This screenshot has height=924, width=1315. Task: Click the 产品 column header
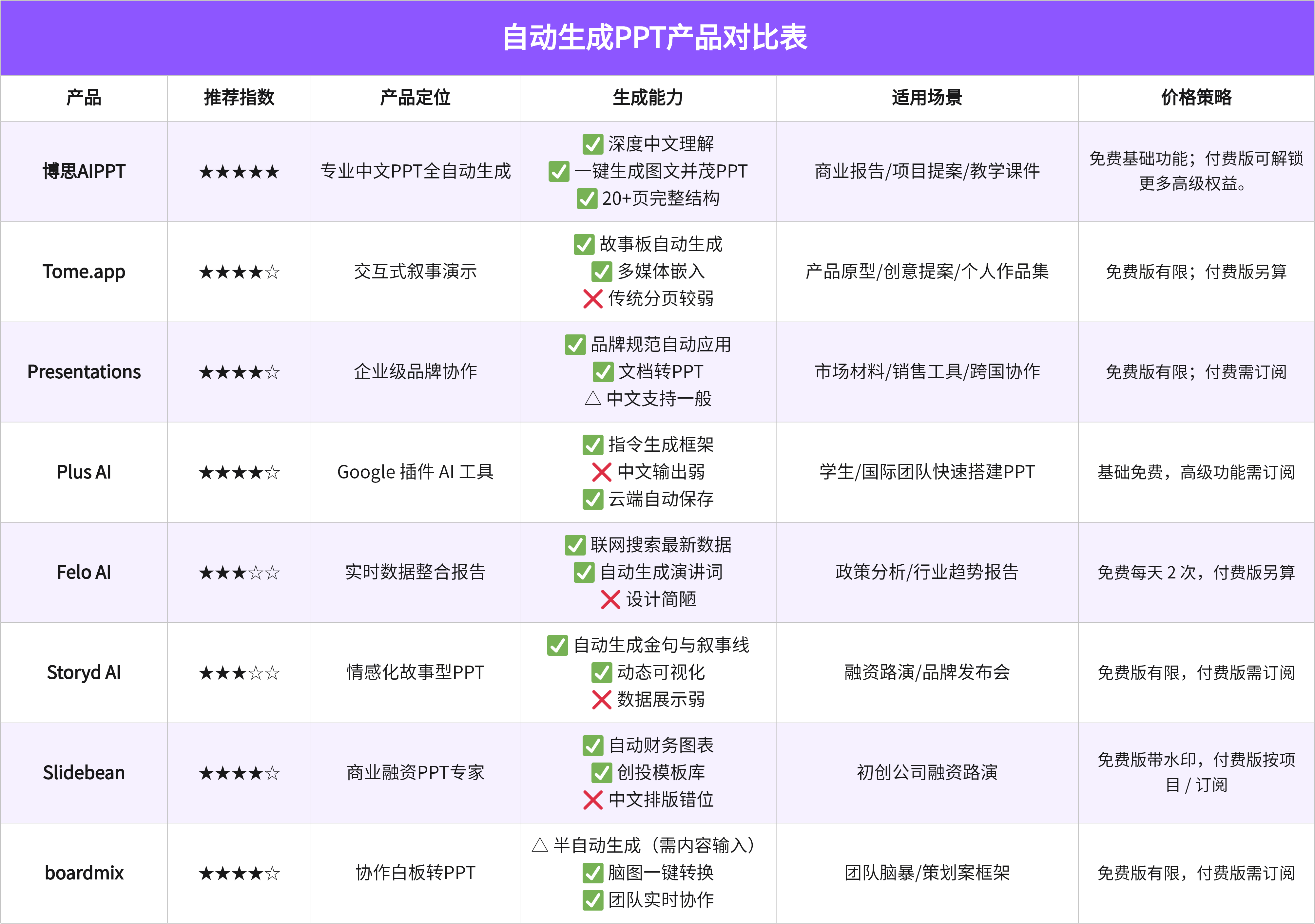point(84,98)
